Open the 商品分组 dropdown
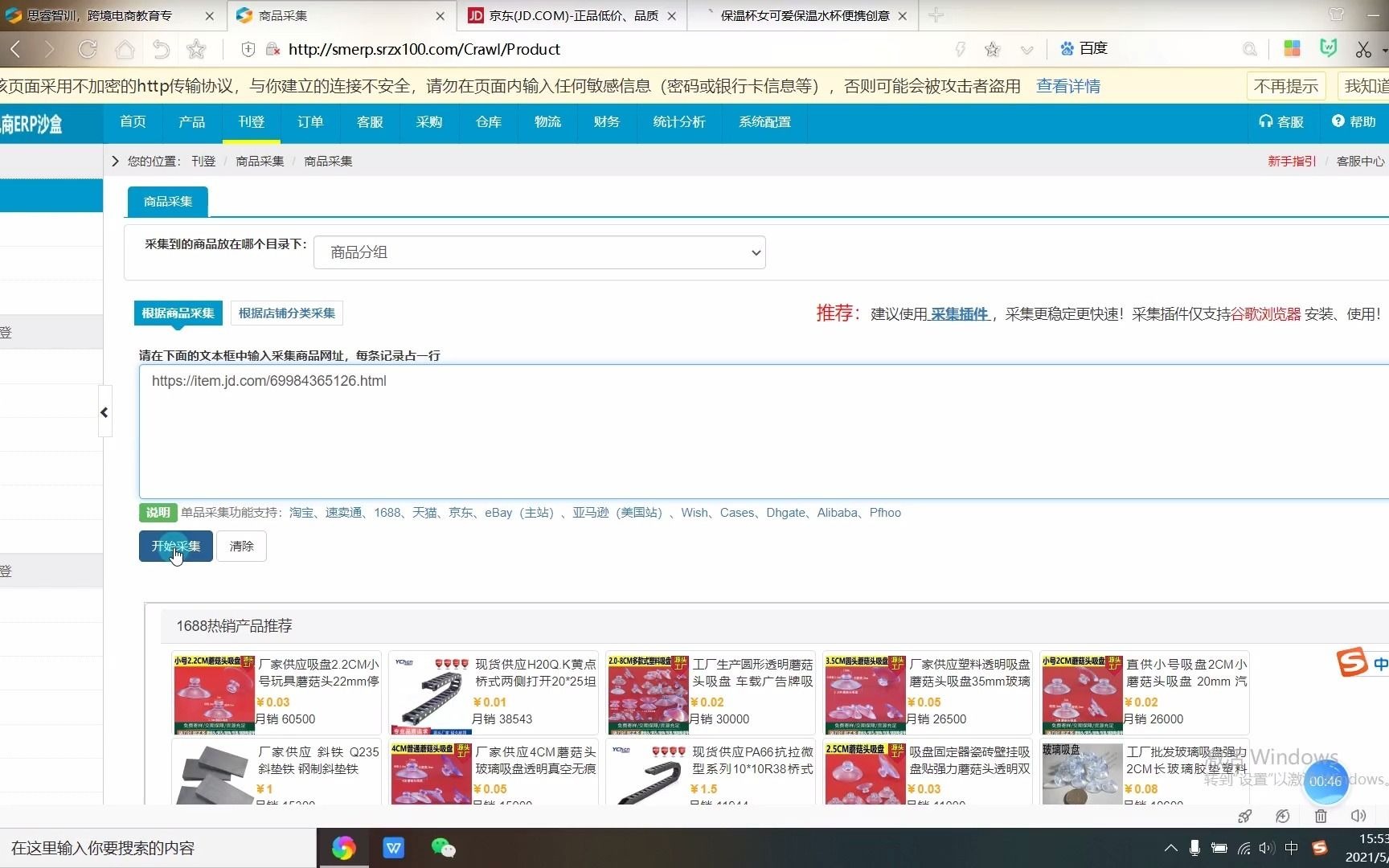 point(539,252)
